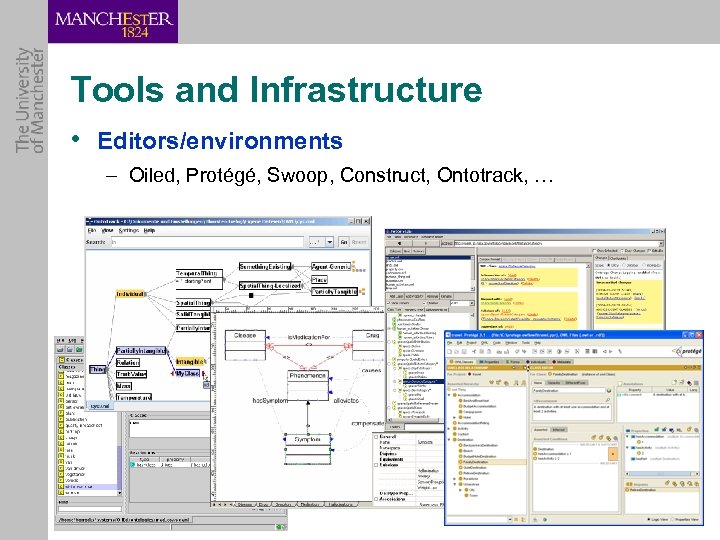
Task: Click the Open project icon in Protégé toolbar
Action: [457, 352]
